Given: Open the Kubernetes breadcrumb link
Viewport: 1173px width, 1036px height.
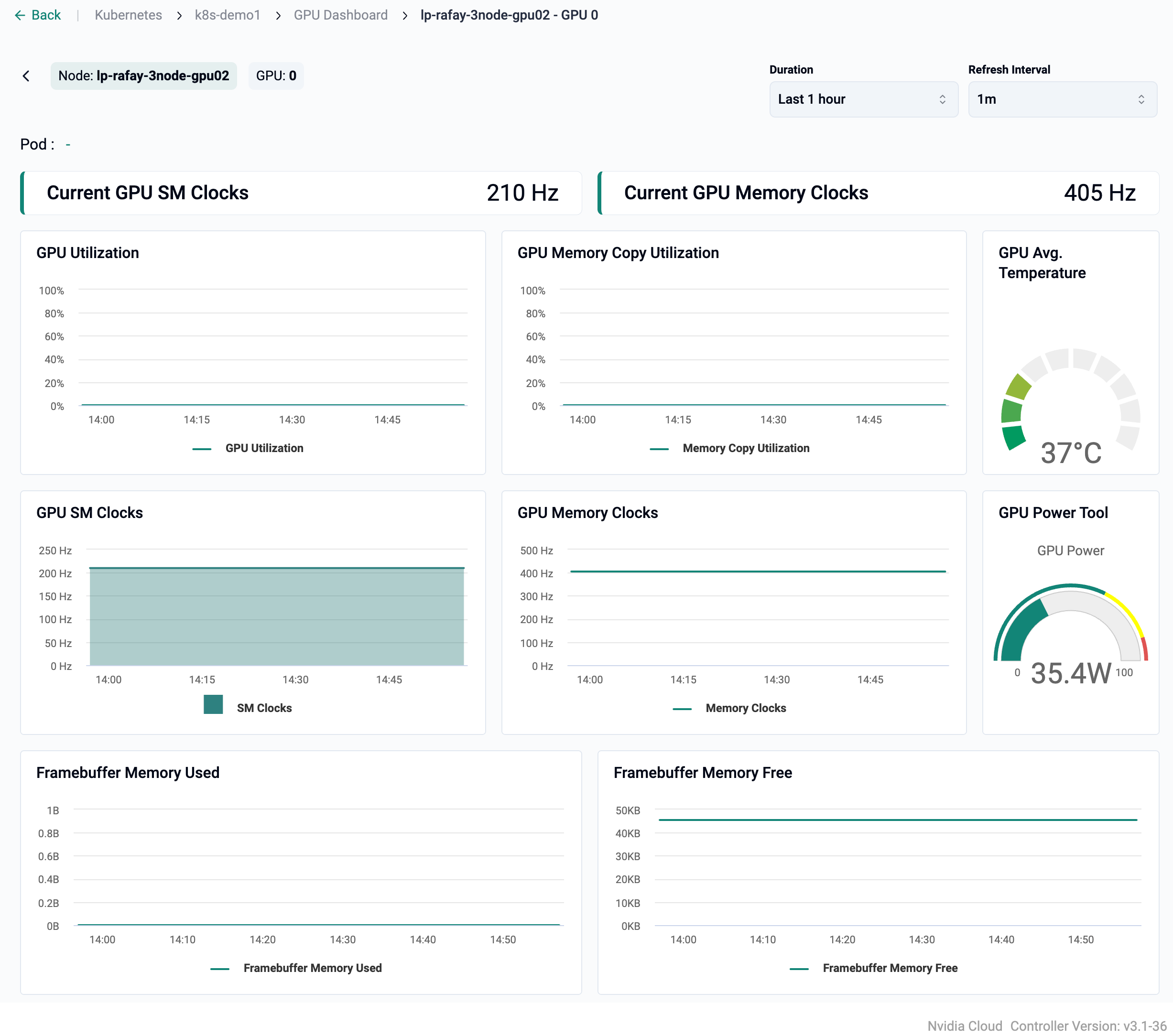Looking at the screenshot, I should (x=128, y=15).
